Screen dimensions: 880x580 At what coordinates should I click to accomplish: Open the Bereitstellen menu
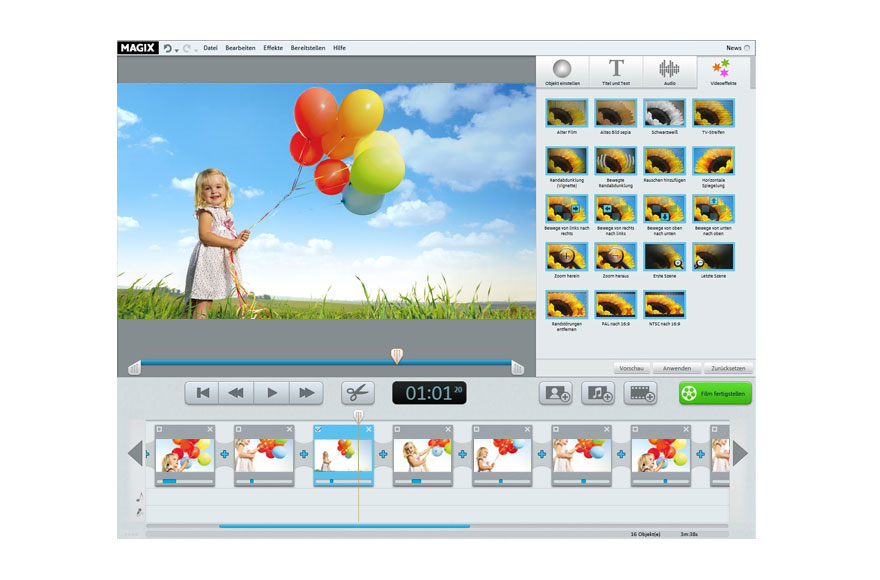click(x=308, y=48)
